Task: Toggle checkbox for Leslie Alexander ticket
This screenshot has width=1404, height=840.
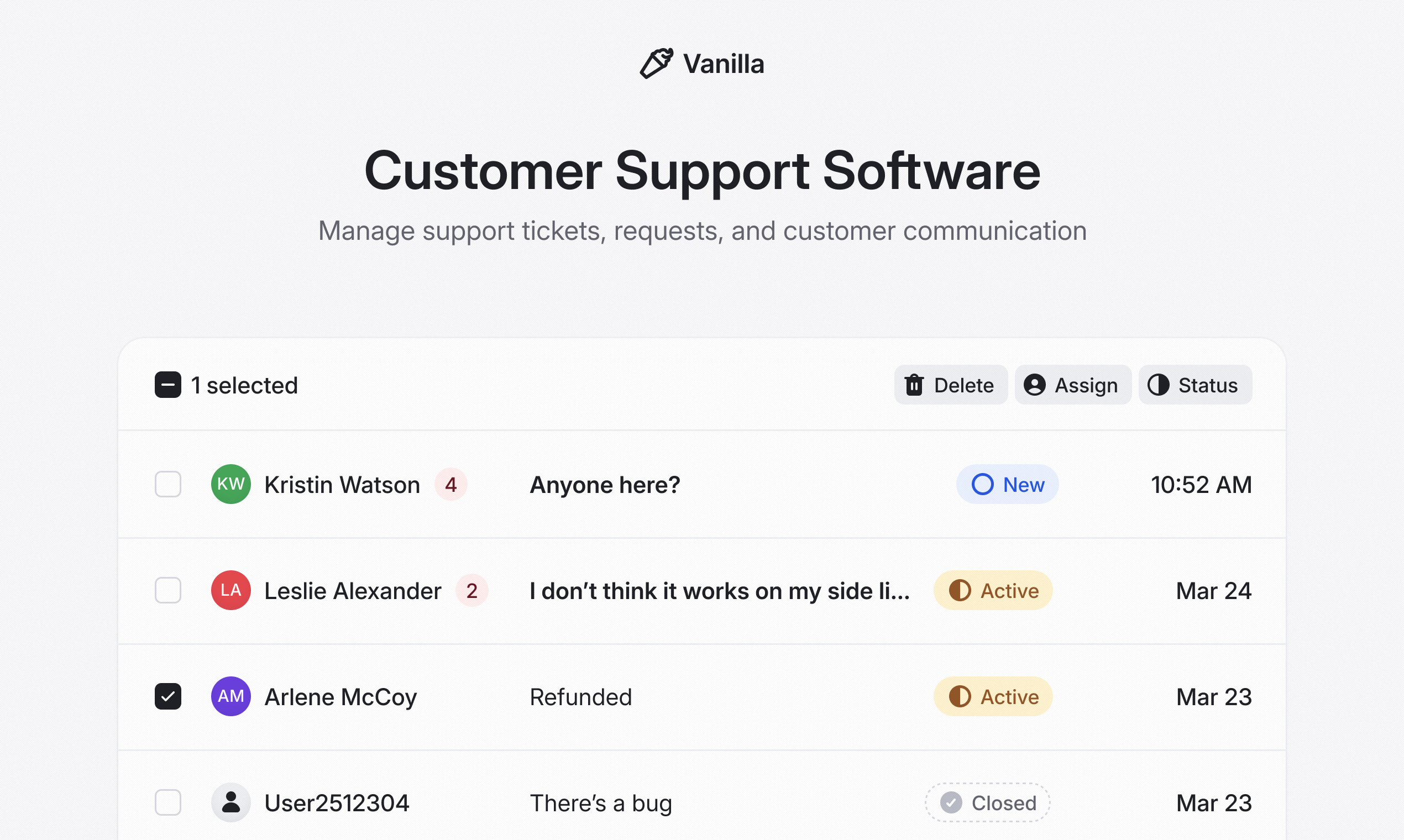Action: [x=167, y=590]
